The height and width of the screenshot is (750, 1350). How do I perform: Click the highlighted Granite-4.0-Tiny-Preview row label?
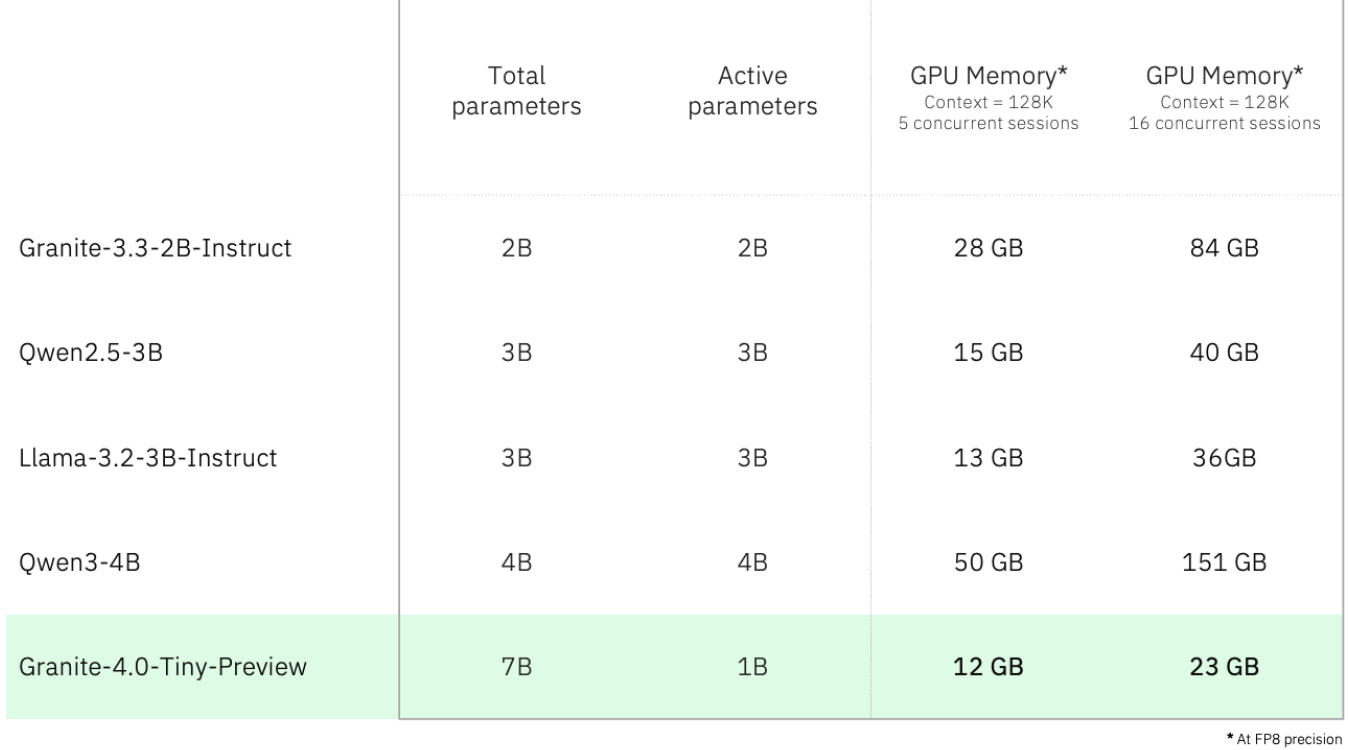(x=161, y=668)
